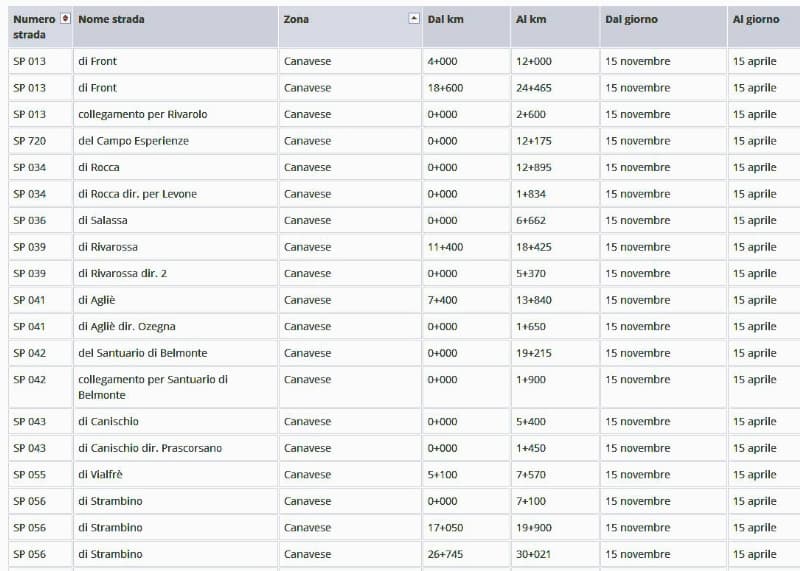Select the 'di Salassa' road name cell
Viewport: 800px width, 571px height.
point(103,220)
